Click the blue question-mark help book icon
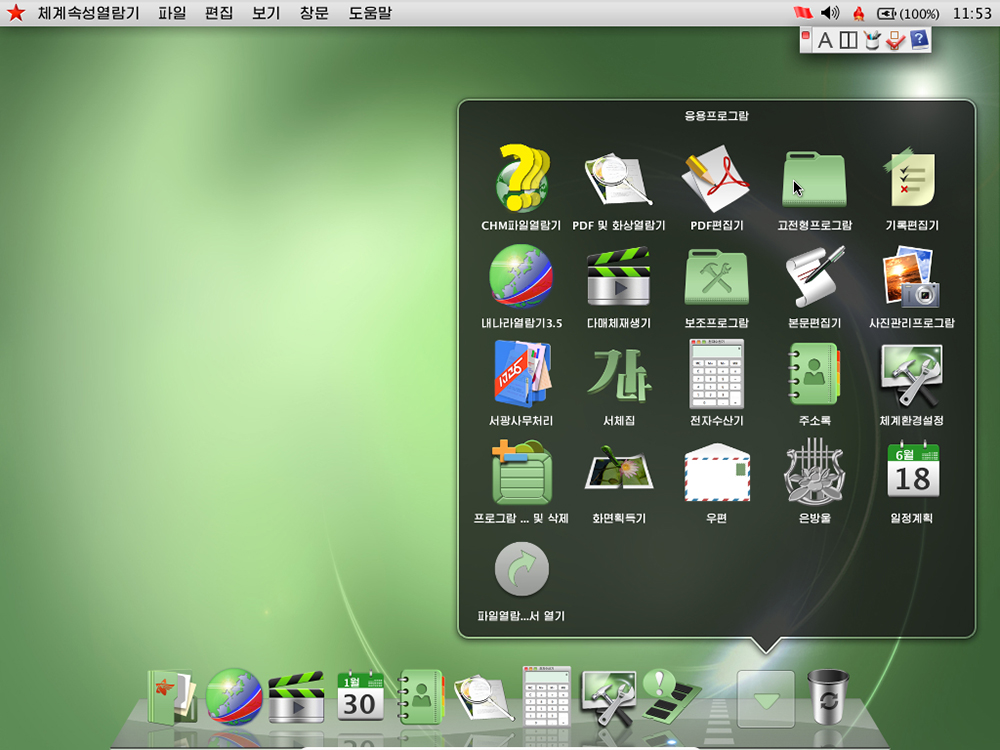The height and width of the screenshot is (750, 1000). point(919,40)
